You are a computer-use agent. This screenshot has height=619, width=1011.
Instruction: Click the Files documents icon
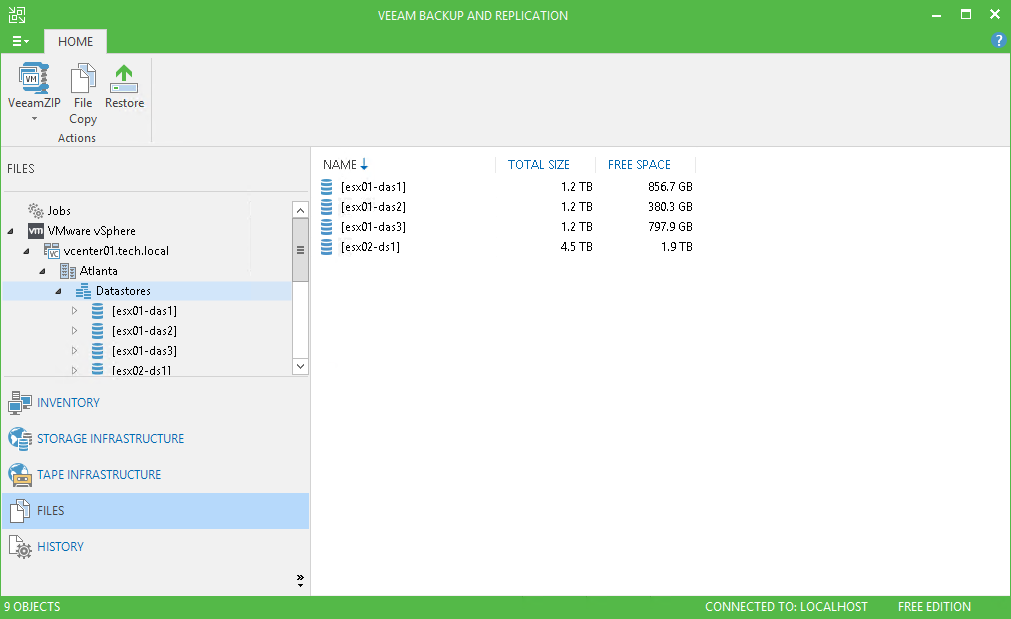[19, 511]
